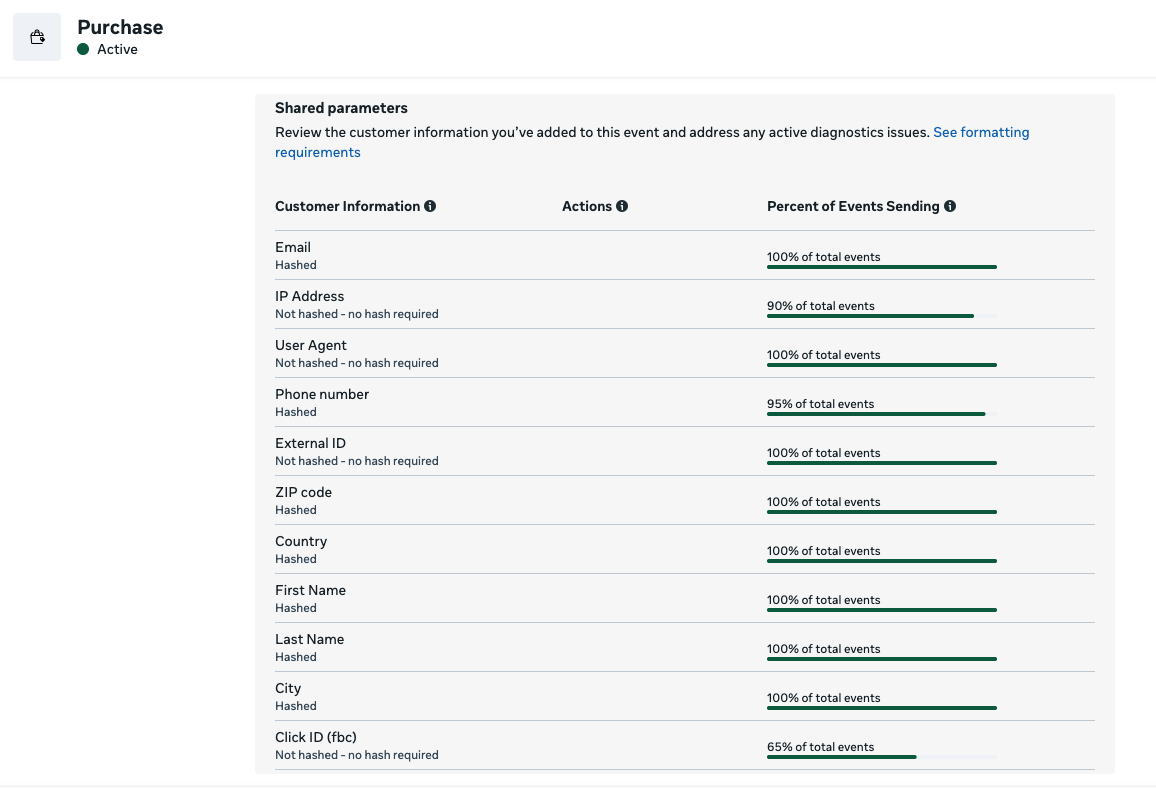This screenshot has width=1156, height=789.
Task: Click info icon next to Percent of Events Sending
Action: coord(950,206)
